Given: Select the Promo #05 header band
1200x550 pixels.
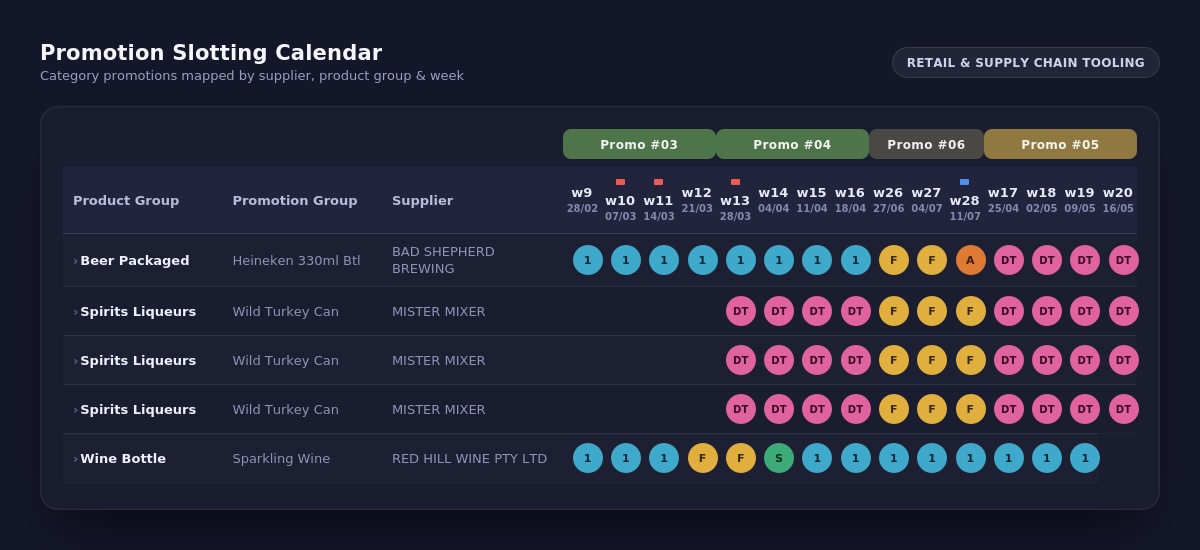Looking at the screenshot, I should click(1060, 144).
